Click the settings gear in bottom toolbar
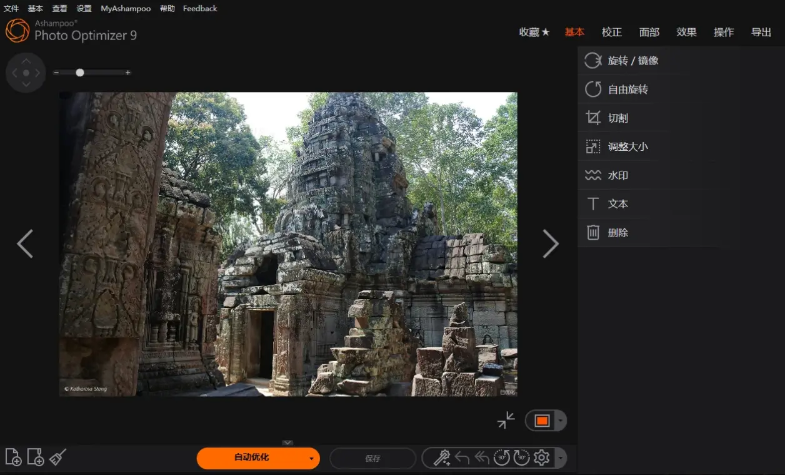785x476 pixels. pyautogui.click(x=542, y=458)
